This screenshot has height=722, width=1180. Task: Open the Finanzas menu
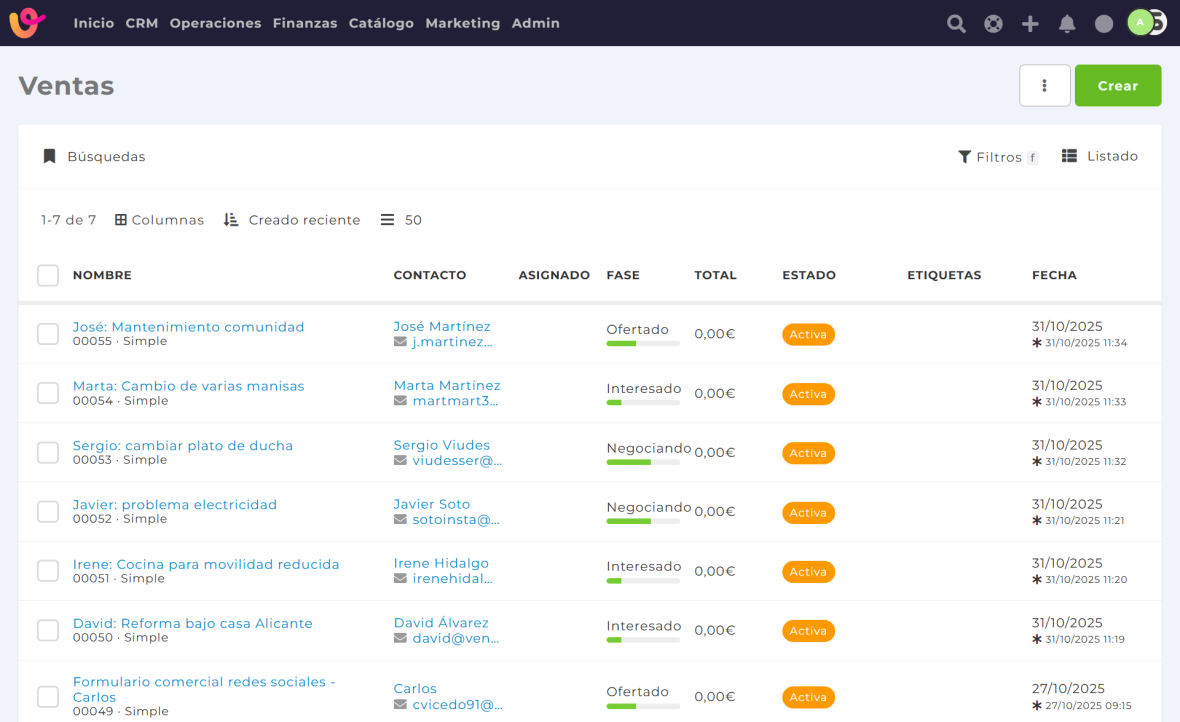click(304, 23)
